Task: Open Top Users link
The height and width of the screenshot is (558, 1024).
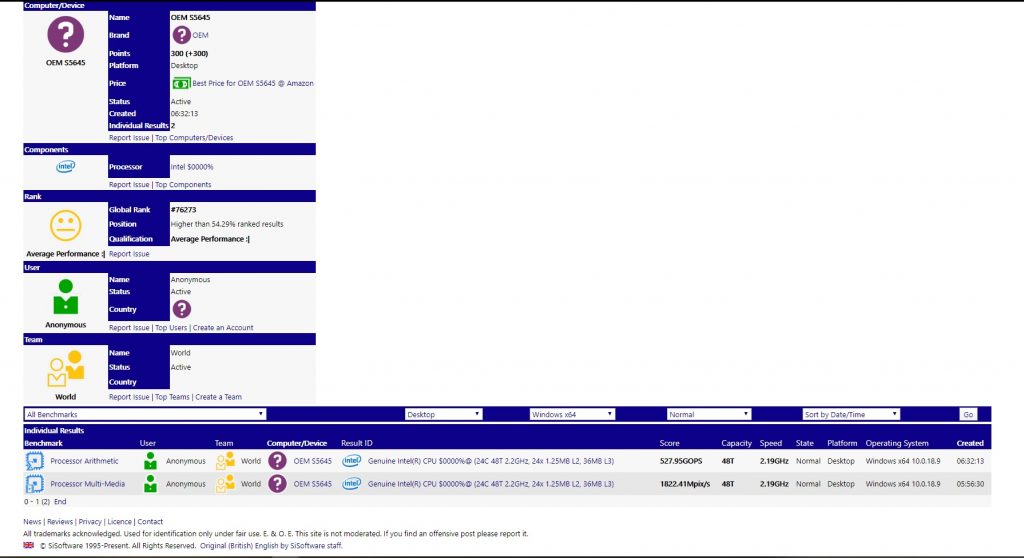Action: (x=171, y=328)
